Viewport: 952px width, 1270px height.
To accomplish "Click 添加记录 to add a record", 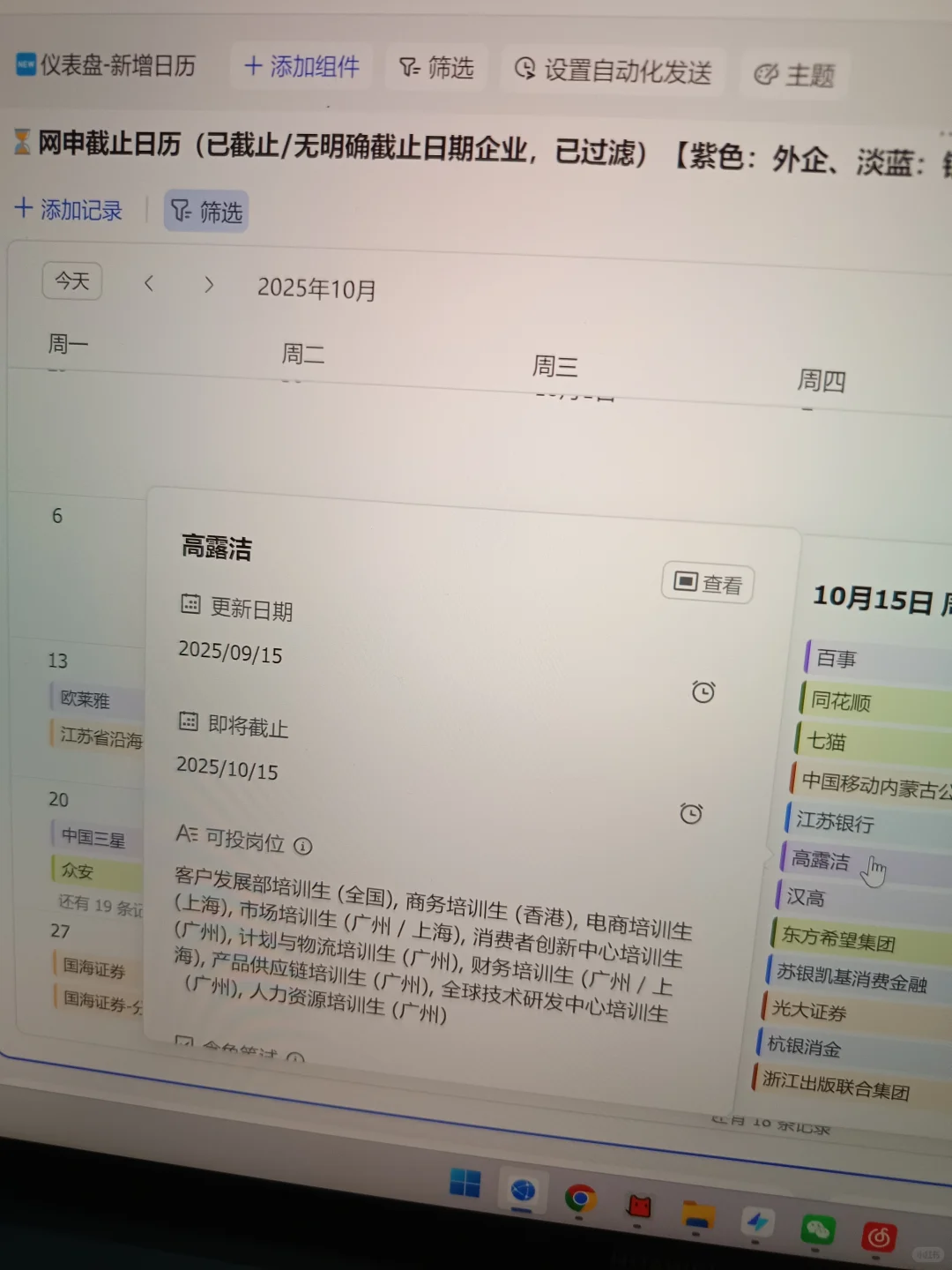I will pyautogui.click(x=69, y=209).
